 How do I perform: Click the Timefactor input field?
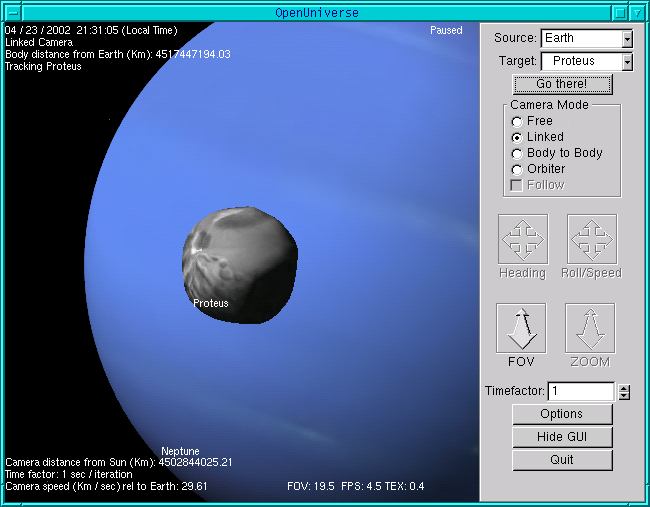click(x=580, y=392)
